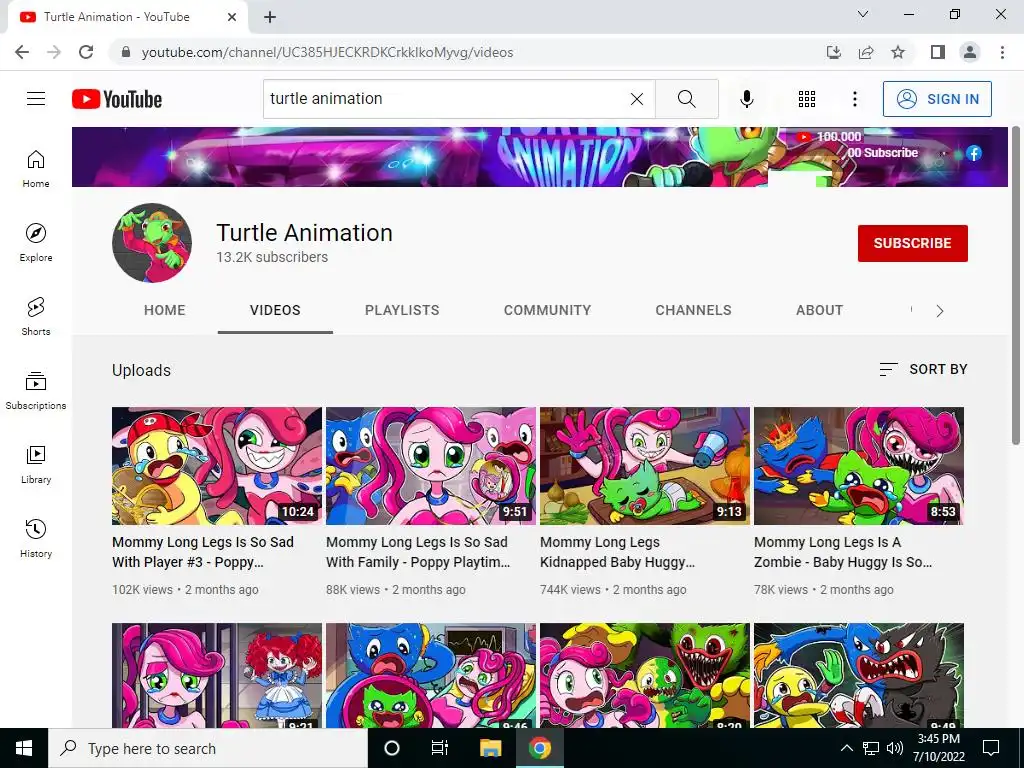Open the ABOUT tab
1024x768 pixels.
click(x=820, y=310)
